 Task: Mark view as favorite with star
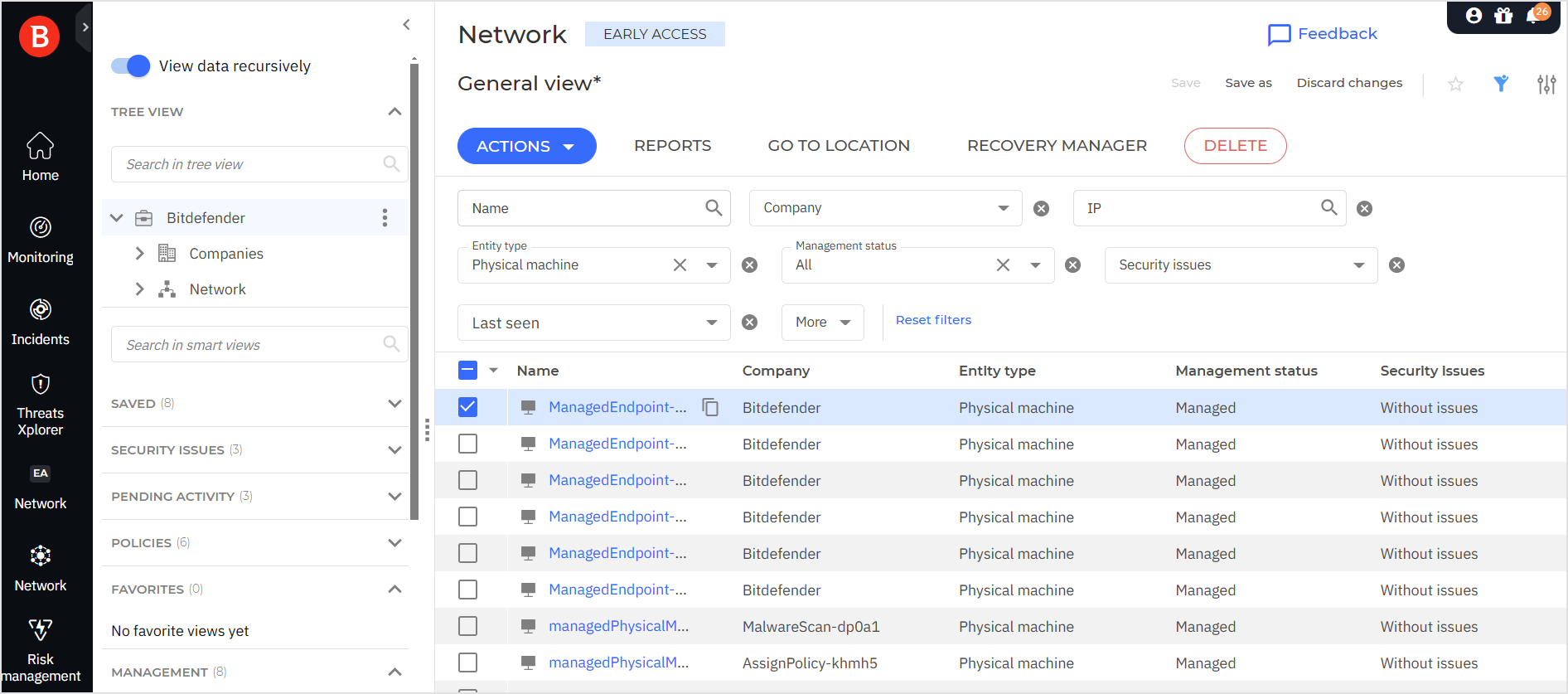click(x=1455, y=84)
